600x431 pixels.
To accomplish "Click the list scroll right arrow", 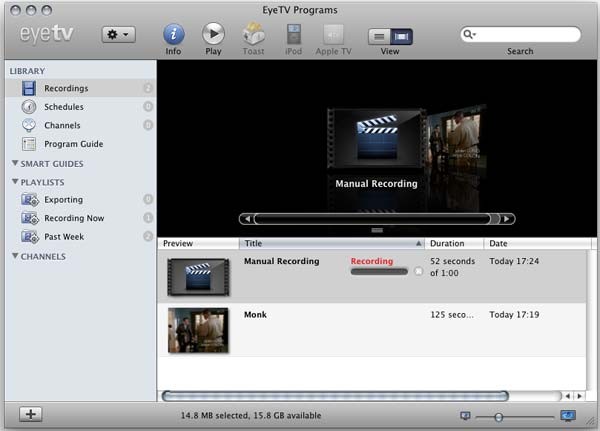I will click(x=579, y=396).
